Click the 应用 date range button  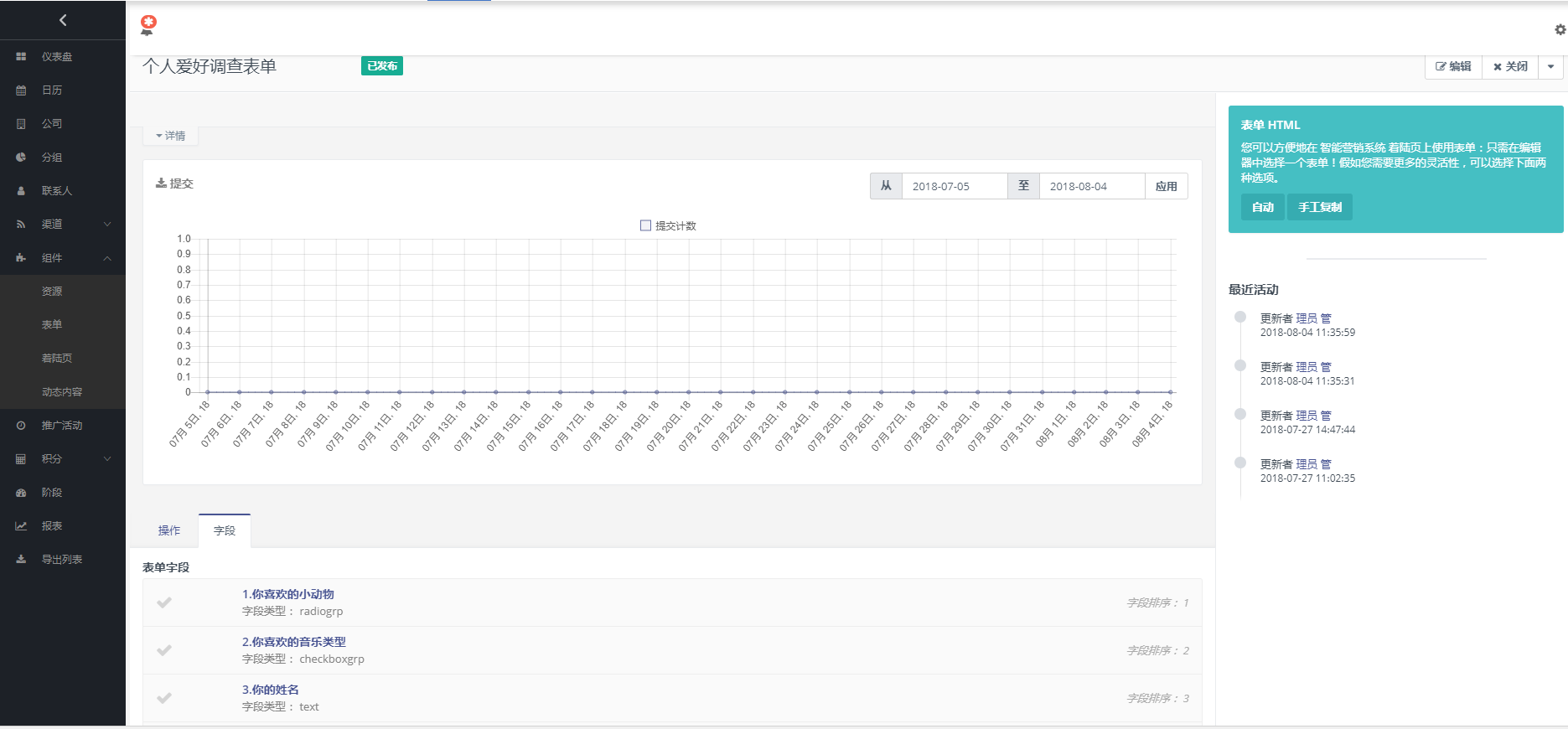[x=1166, y=186]
